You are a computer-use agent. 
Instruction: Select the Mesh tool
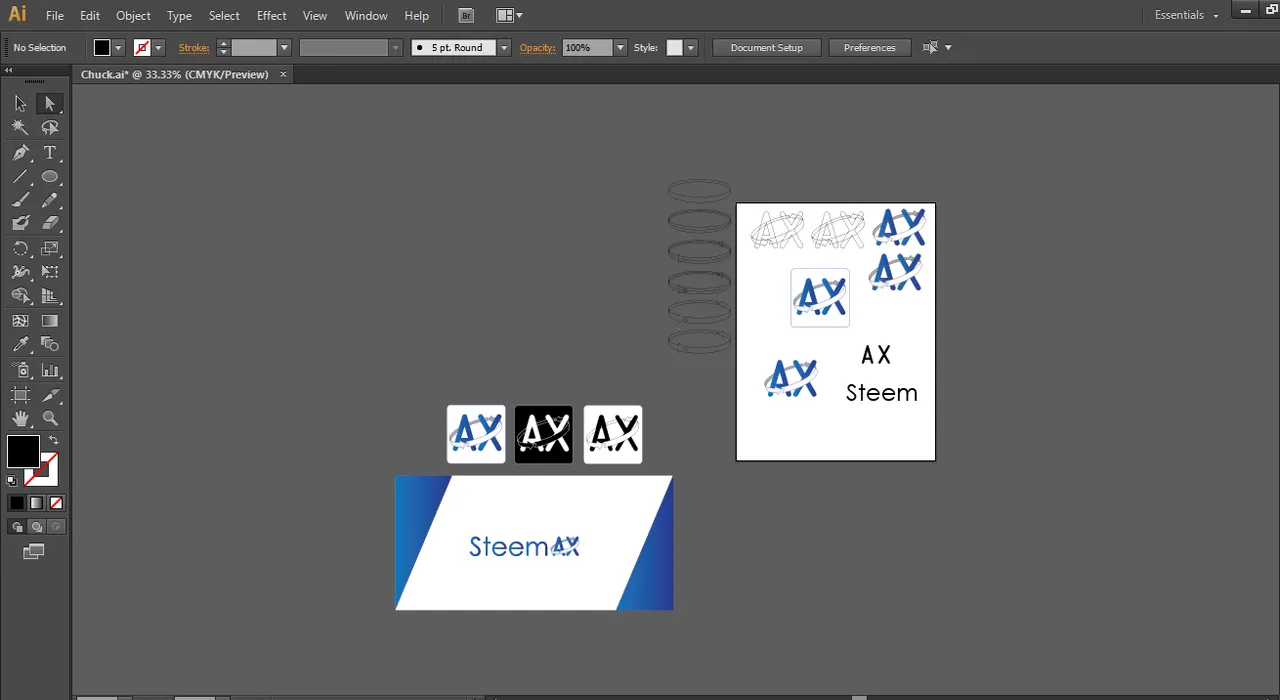click(x=20, y=321)
